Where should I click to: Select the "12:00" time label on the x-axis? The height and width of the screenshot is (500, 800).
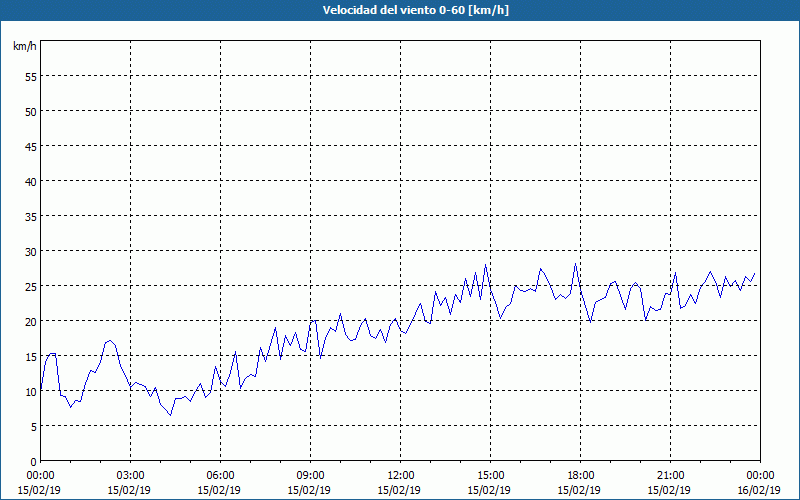point(401,476)
